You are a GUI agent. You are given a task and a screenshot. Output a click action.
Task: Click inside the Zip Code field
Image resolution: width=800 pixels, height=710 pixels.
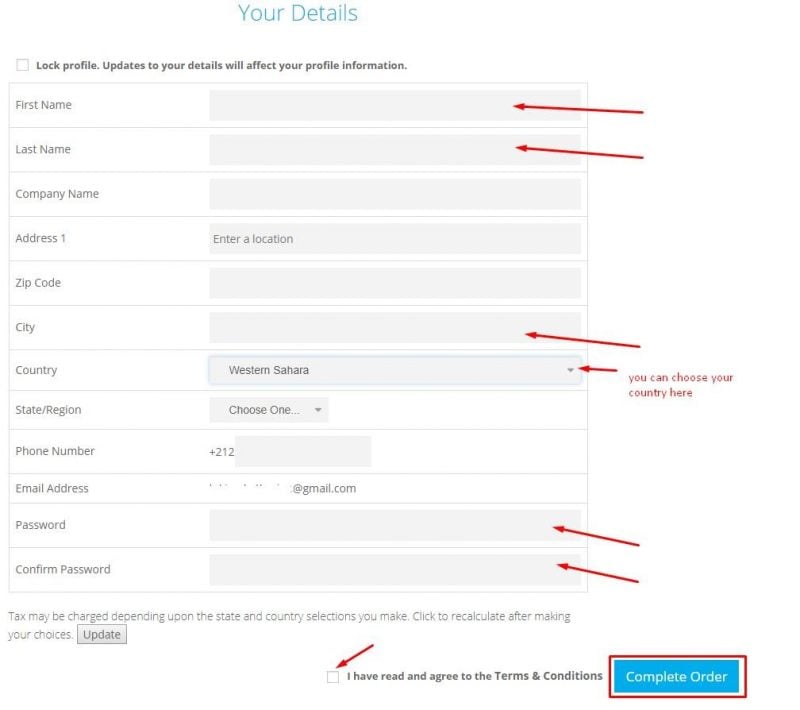395,282
